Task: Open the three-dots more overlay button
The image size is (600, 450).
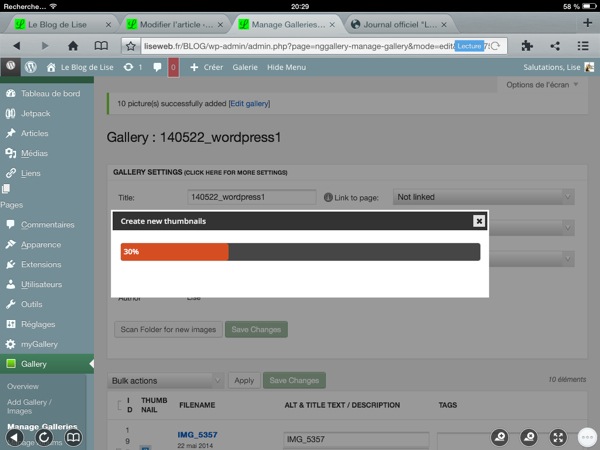Action: tap(587, 437)
